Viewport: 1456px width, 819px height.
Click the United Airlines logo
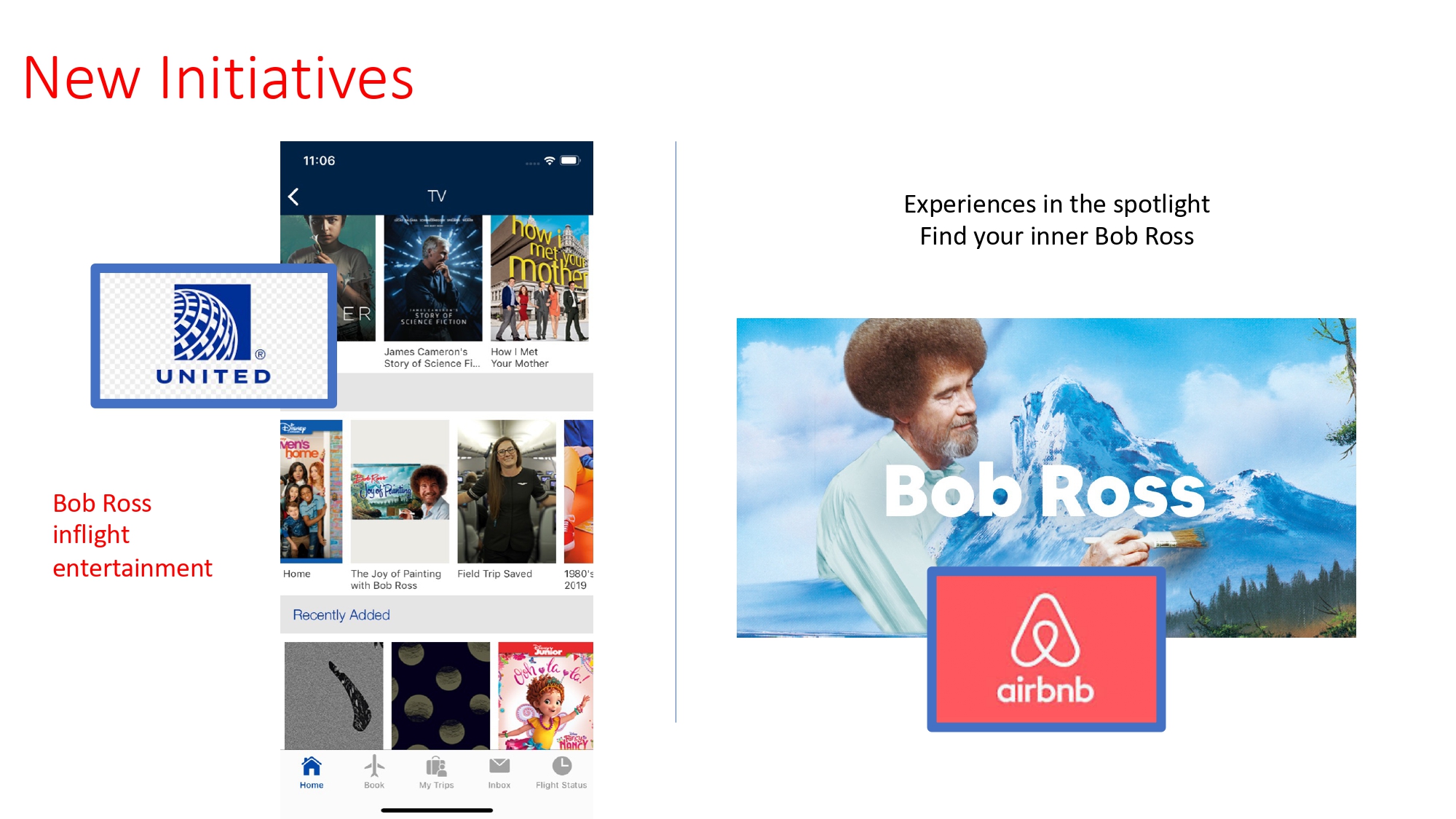point(213,336)
